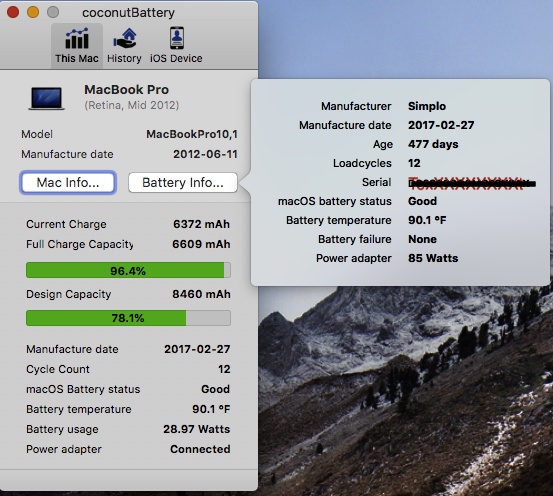
Task: Select the 6372 mAh current charge value
Action: coord(201,224)
